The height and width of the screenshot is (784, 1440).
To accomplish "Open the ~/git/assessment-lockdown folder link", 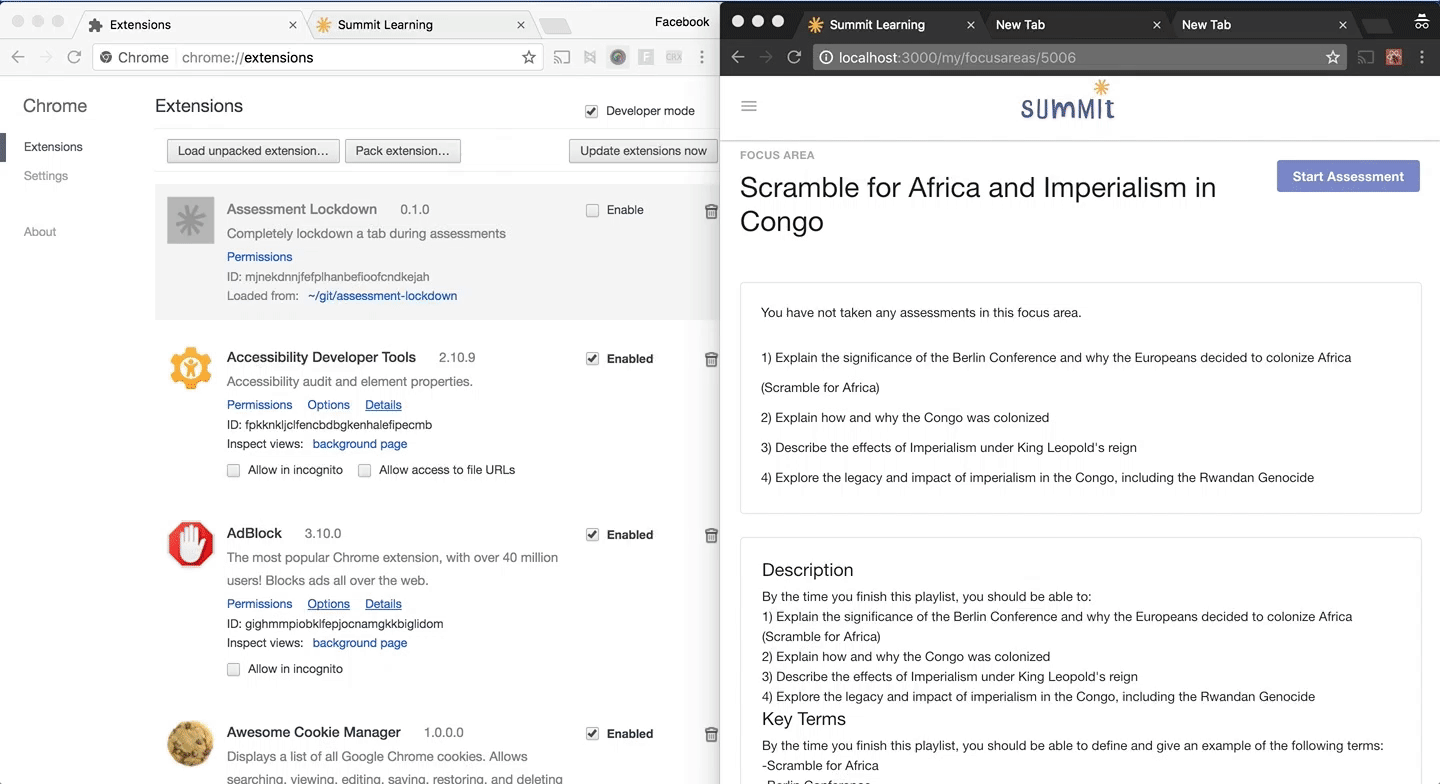I will point(382,296).
